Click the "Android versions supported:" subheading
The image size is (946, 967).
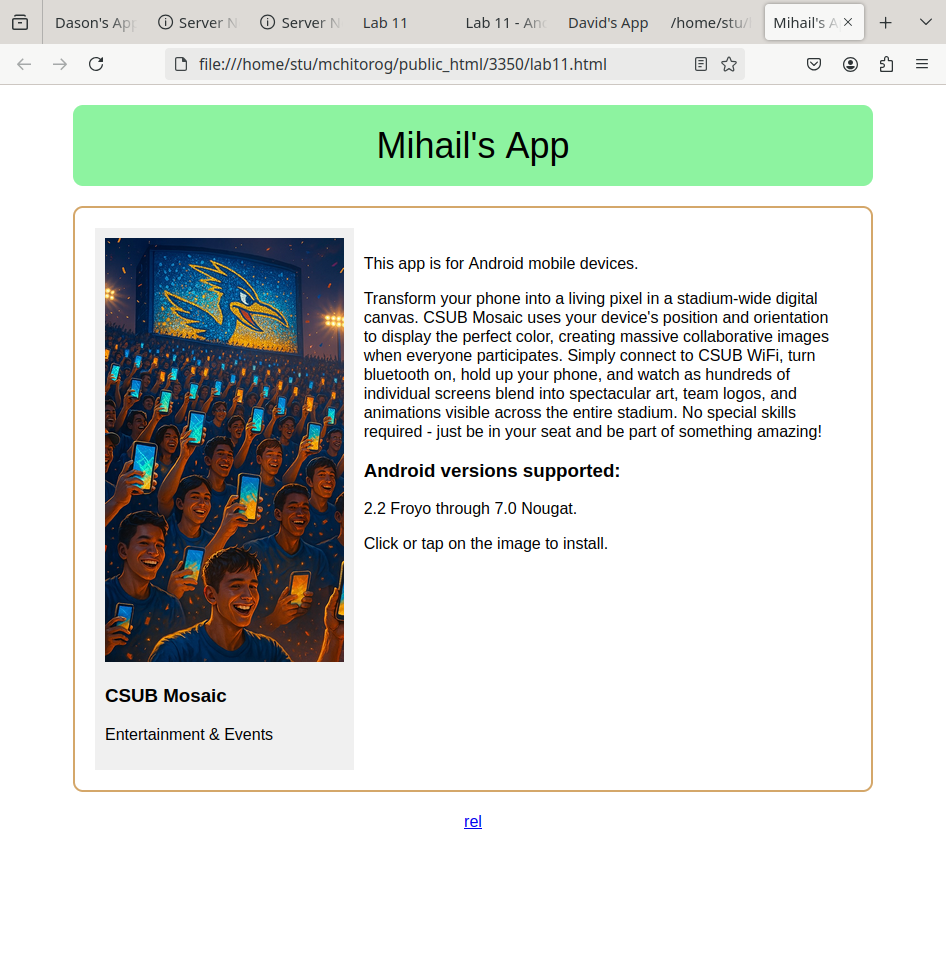(492, 471)
